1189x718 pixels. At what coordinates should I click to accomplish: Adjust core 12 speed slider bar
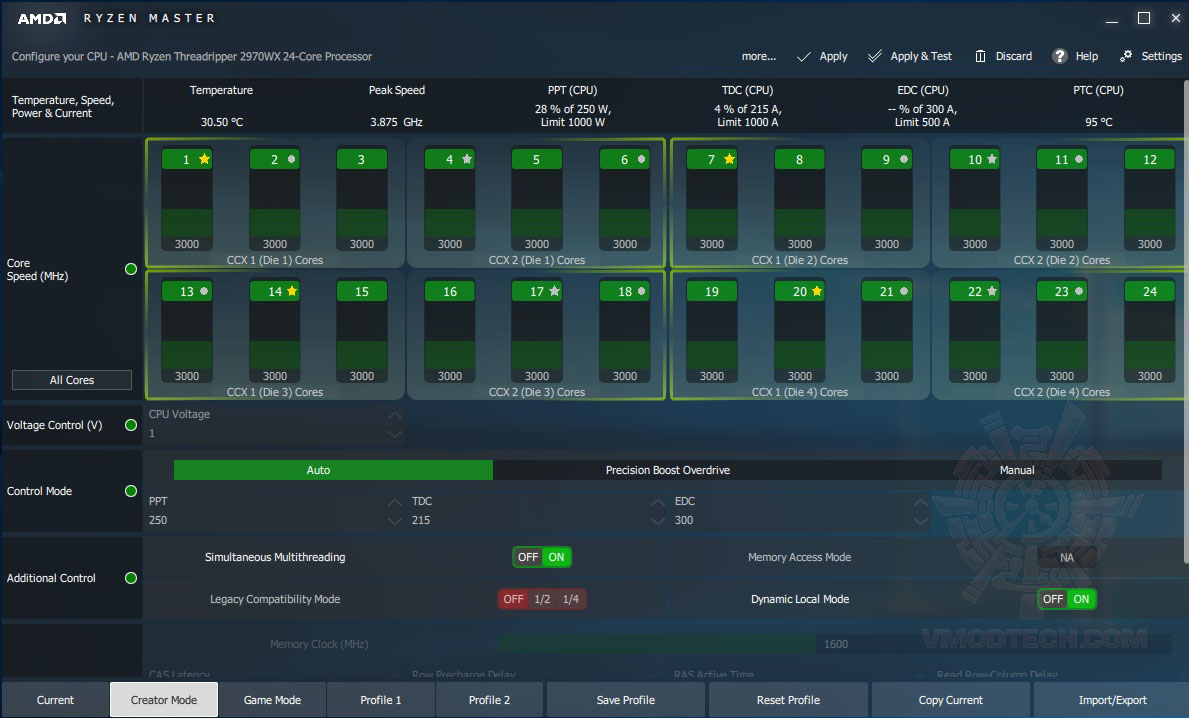(x=1150, y=203)
